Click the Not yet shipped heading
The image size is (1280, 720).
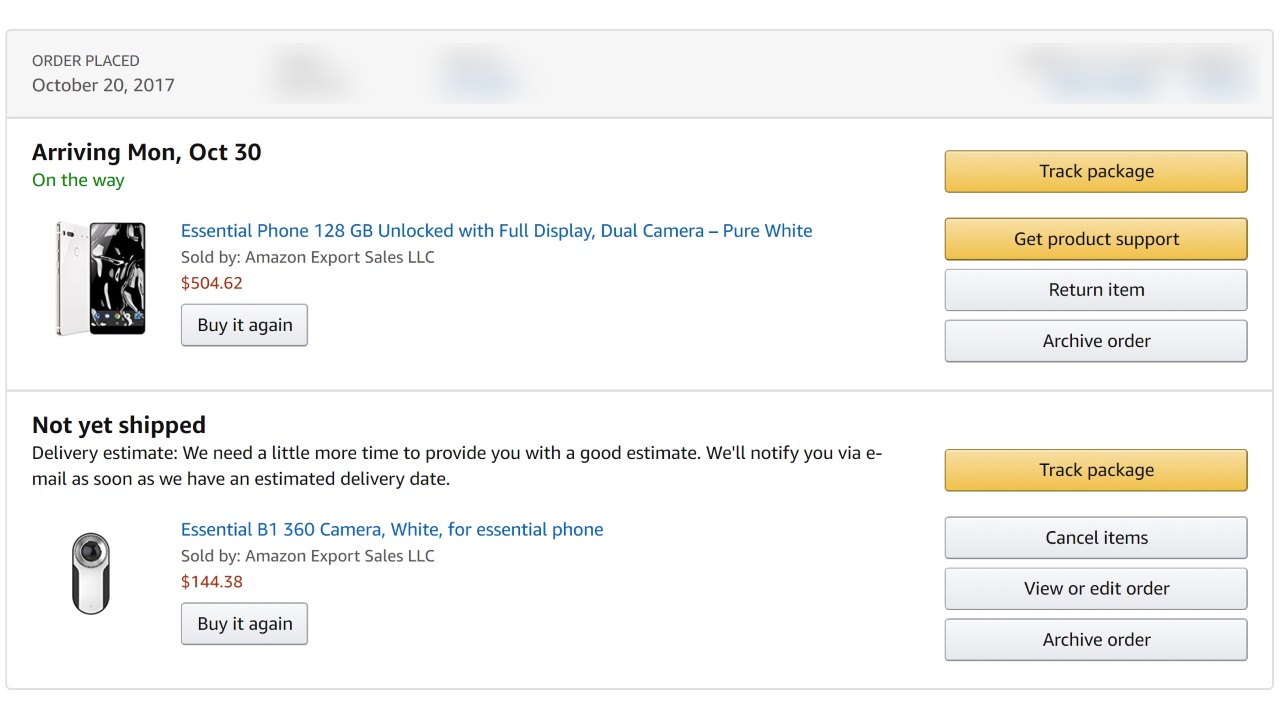coord(119,425)
